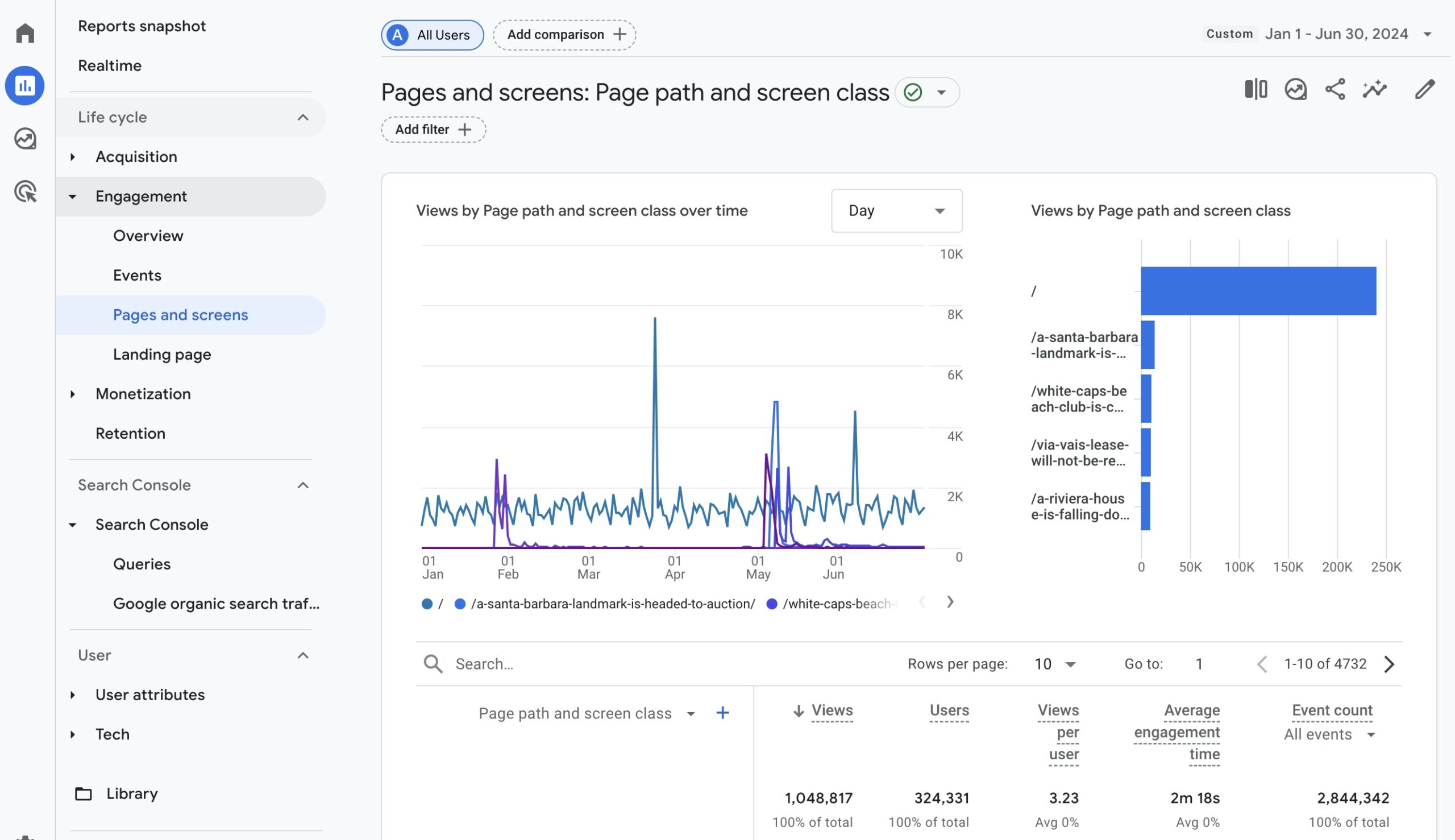Select Realtime in the navigation
The height and width of the screenshot is (840, 1455).
coord(110,66)
